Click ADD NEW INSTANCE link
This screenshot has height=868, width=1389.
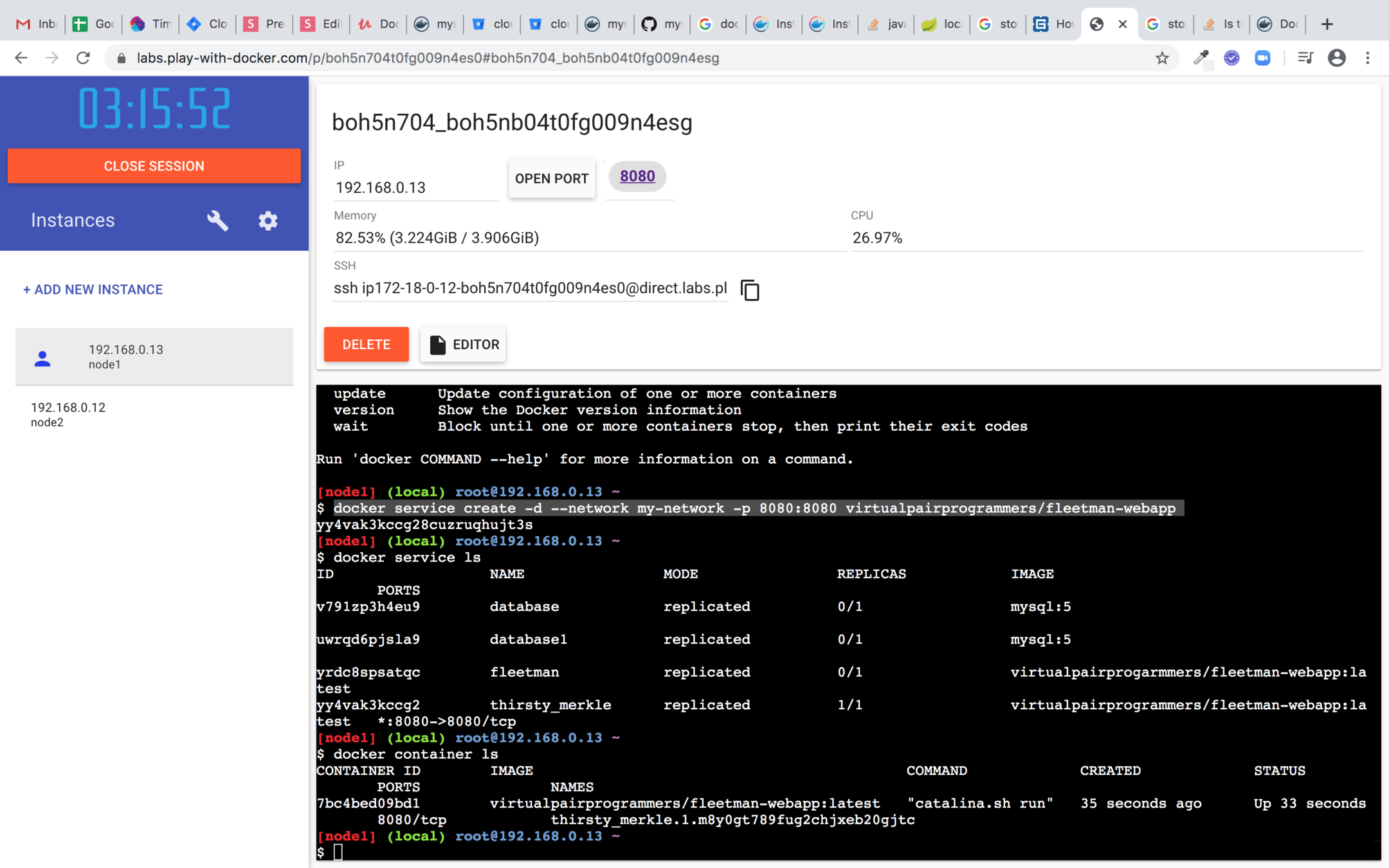click(x=93, y=289)
